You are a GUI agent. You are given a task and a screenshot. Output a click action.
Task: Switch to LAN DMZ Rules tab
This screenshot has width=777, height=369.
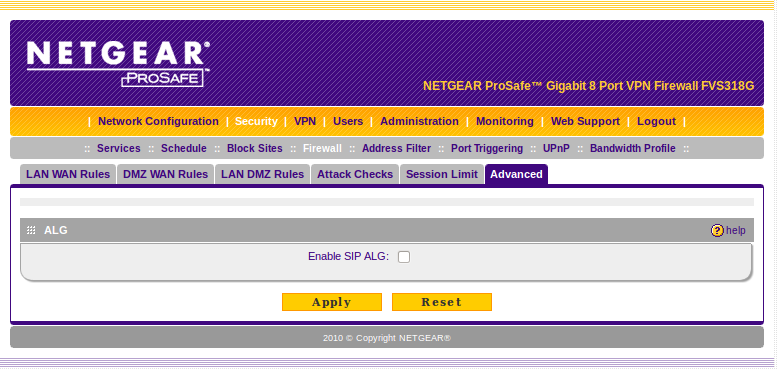(x=262, y=174)
